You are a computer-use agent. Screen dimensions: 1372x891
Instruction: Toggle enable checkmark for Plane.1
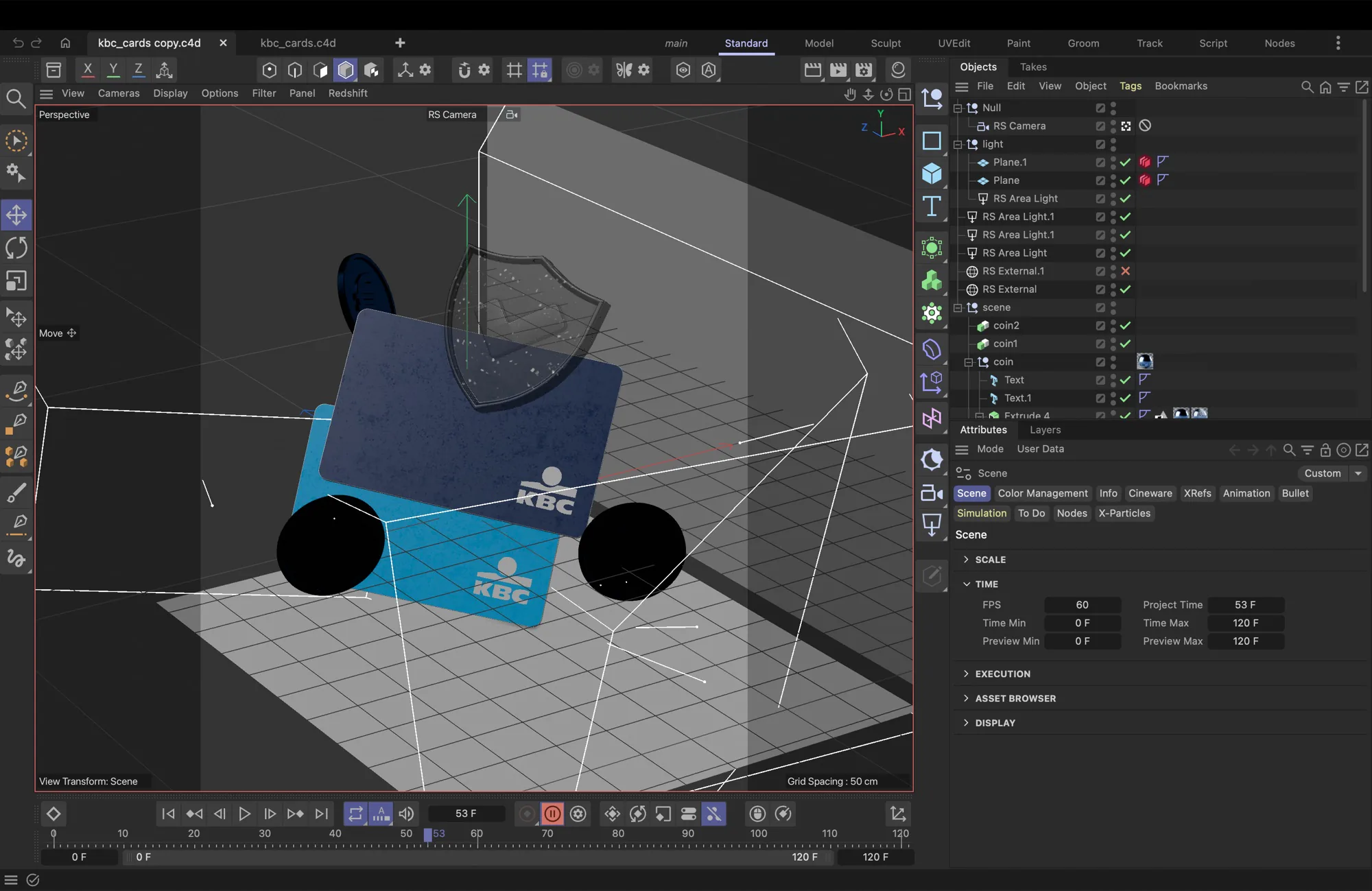pos(1125,163)
